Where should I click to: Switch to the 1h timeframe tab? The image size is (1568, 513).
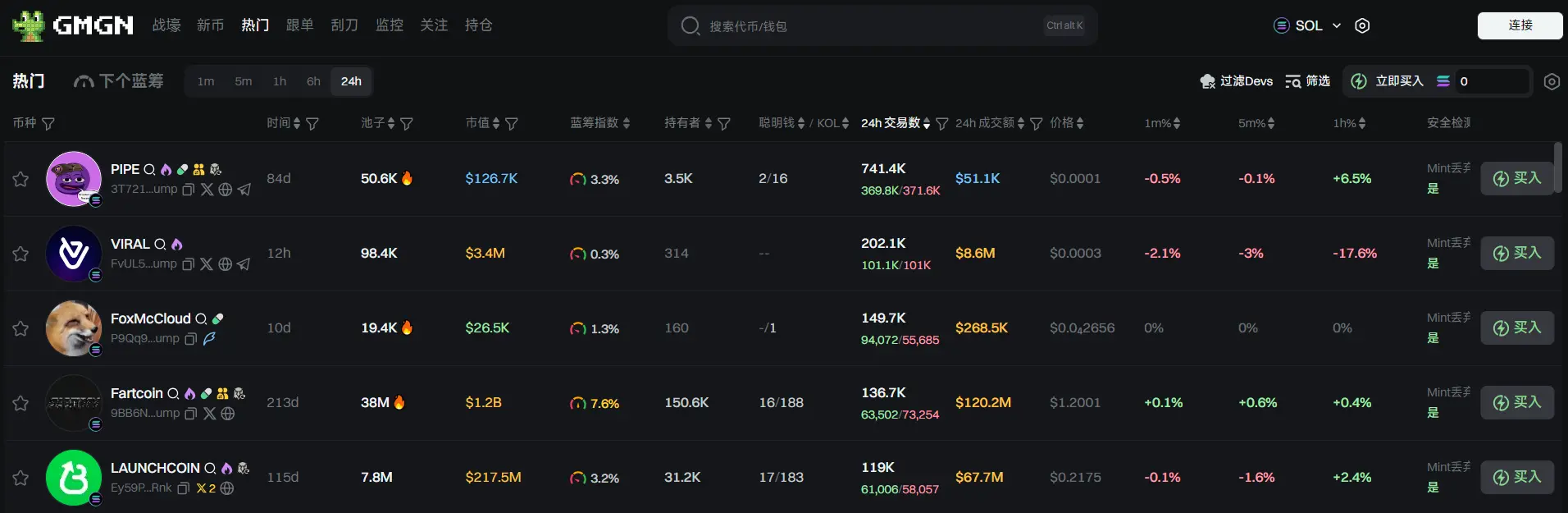(280, 81)
